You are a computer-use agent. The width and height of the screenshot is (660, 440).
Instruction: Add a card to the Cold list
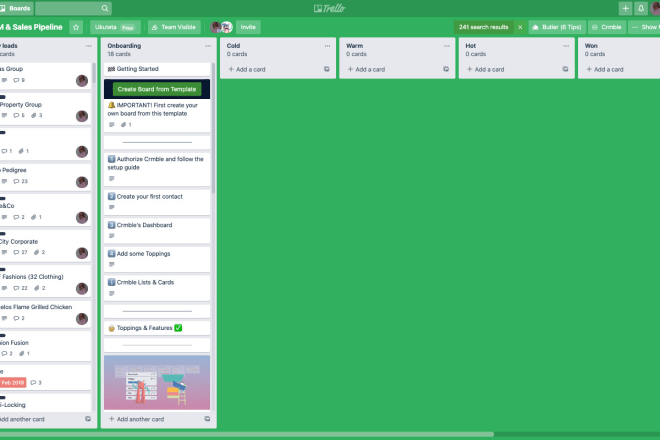click(247, 69)
